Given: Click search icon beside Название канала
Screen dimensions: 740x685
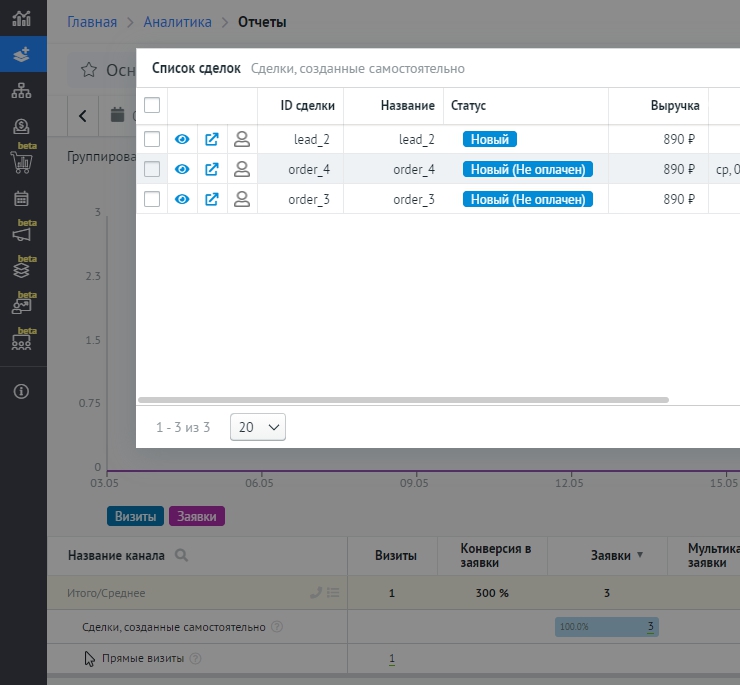Looking at the screenshot, I should 181,555.
